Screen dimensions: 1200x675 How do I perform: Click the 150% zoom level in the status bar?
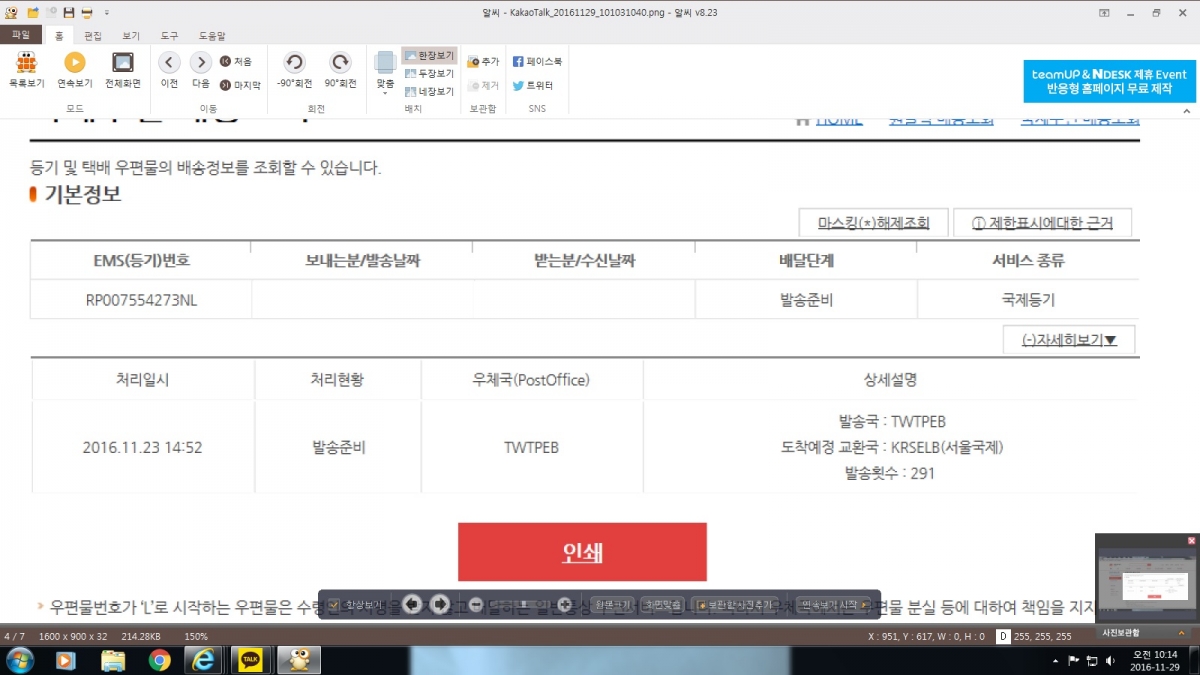196,636
